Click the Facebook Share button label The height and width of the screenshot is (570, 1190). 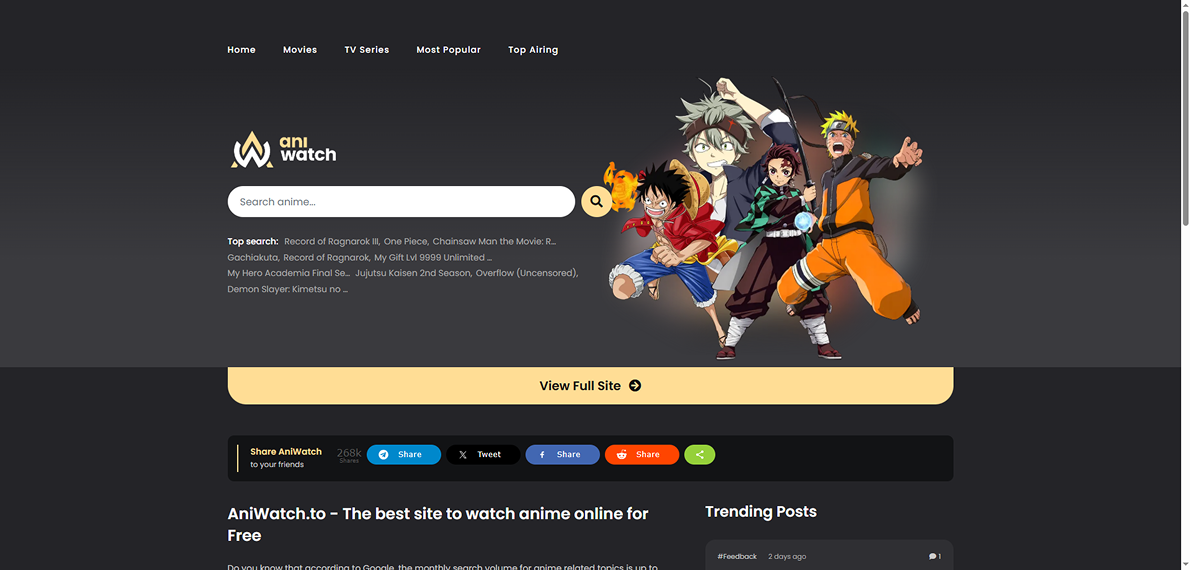click(568, 455)
